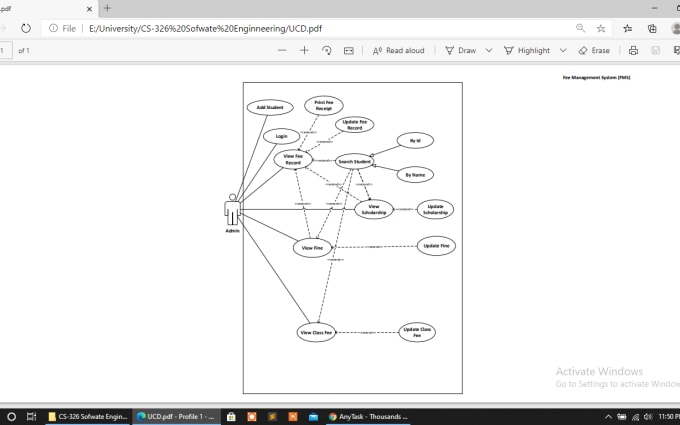Start Read aloud
This screenshot has width=680, height=425.
coord(398,51)
